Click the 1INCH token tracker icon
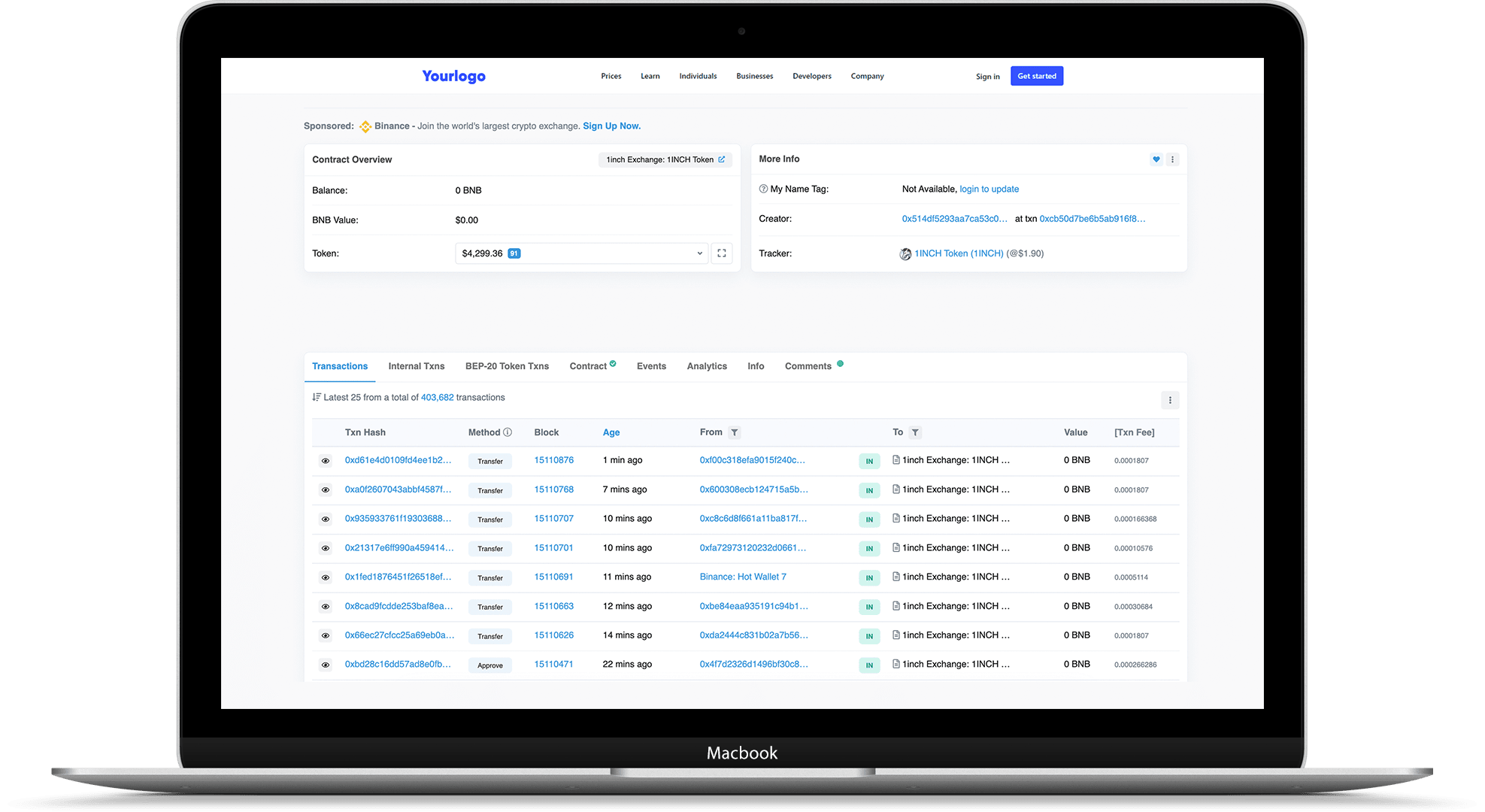 click(905, 254)
